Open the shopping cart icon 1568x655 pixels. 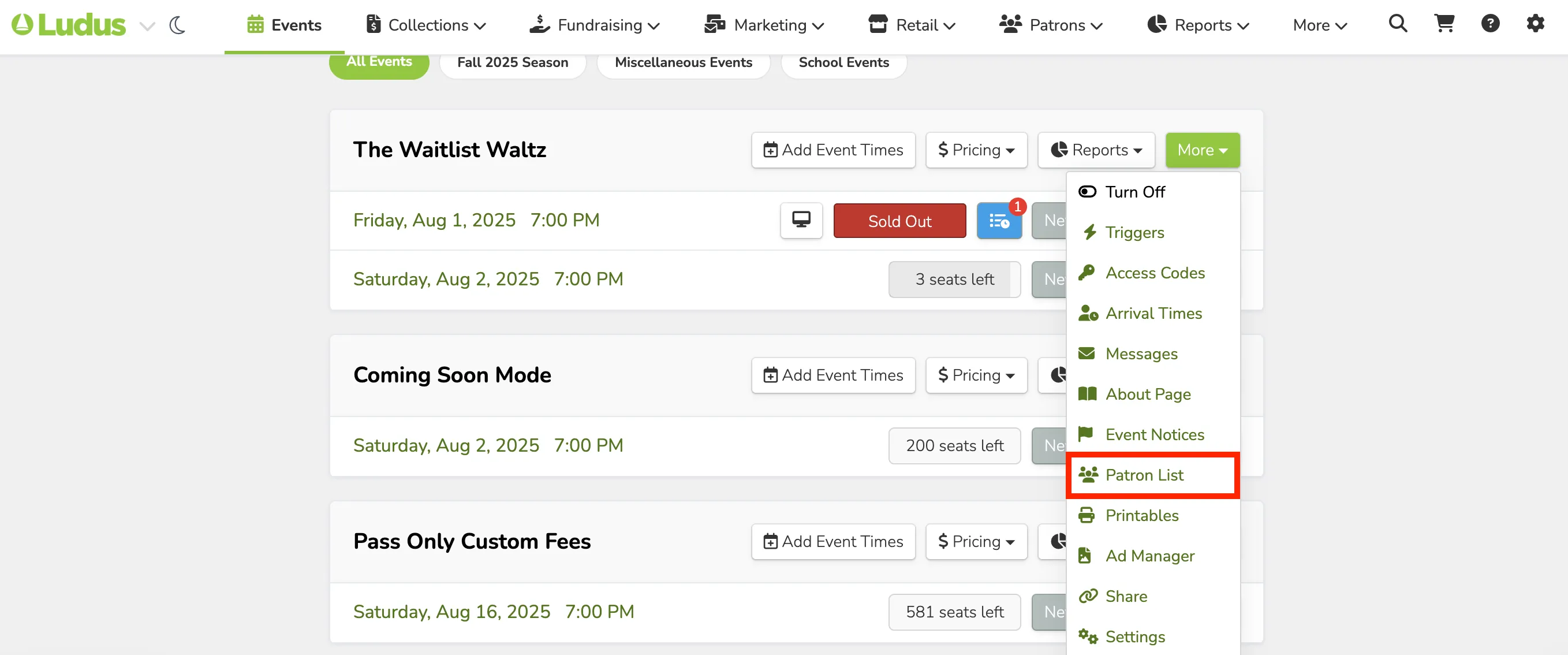coord(1444,24)
